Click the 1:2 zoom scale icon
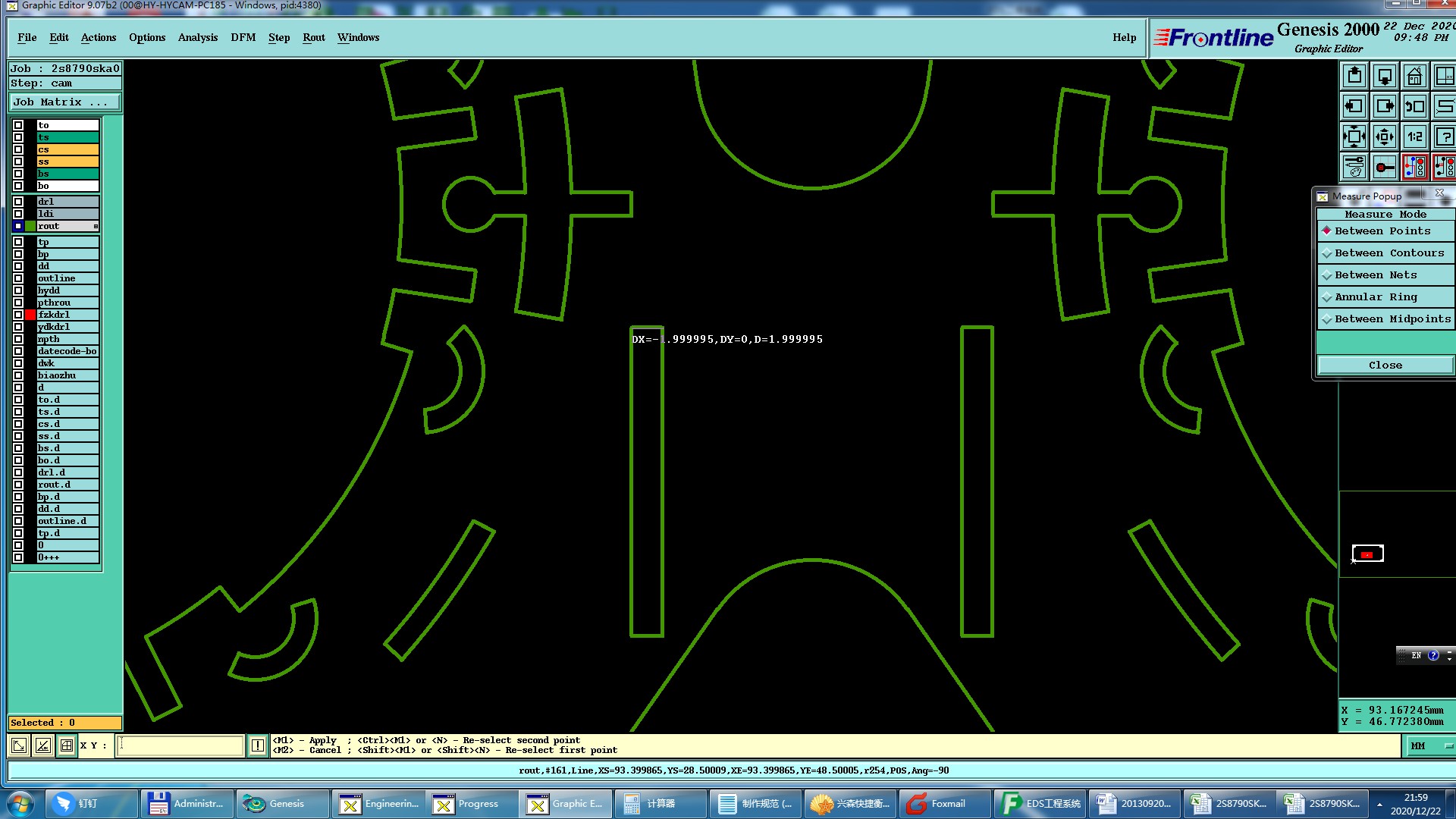Screen dimensions: 1456x819 click(x=1414, y=136)
